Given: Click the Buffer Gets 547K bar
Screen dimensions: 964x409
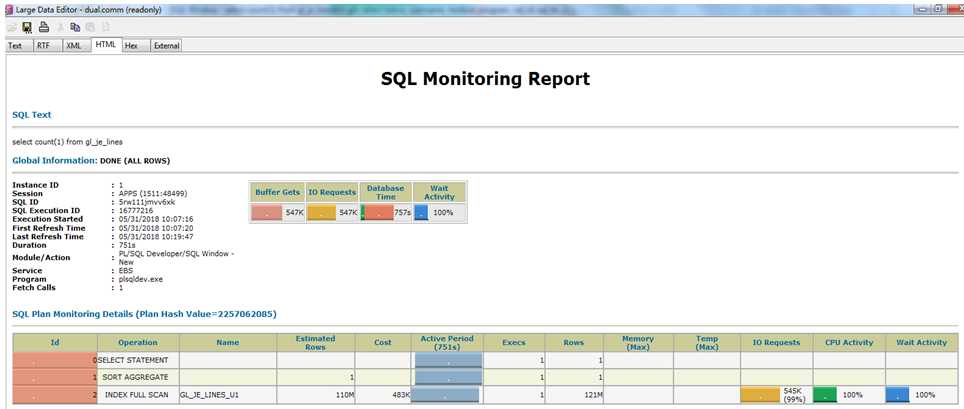Looking at the screenshot, I should [x=267, y=212].
